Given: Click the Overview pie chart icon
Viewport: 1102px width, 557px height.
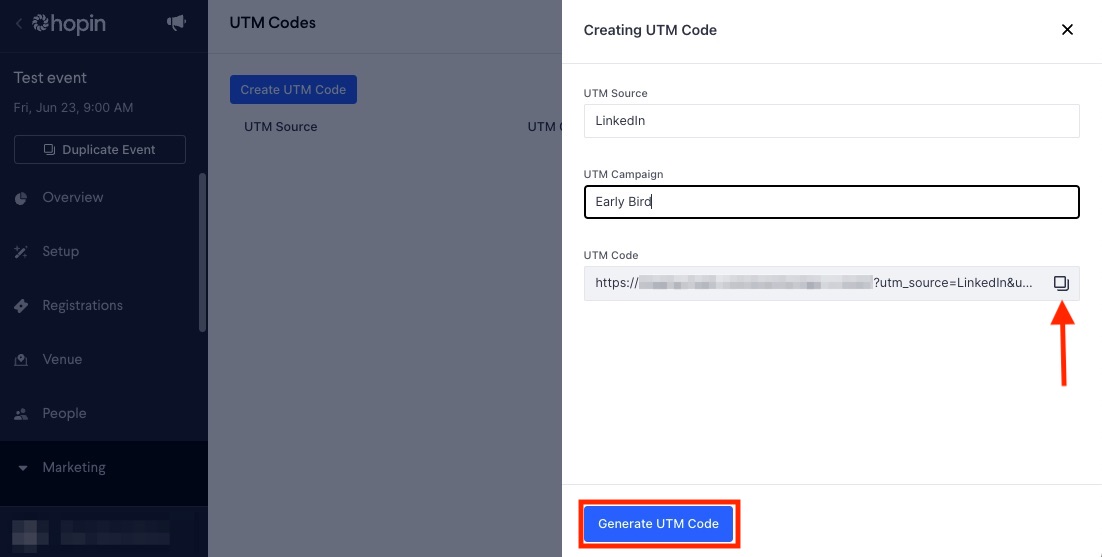Looking at the screenshot, I should tap(21, 198).
